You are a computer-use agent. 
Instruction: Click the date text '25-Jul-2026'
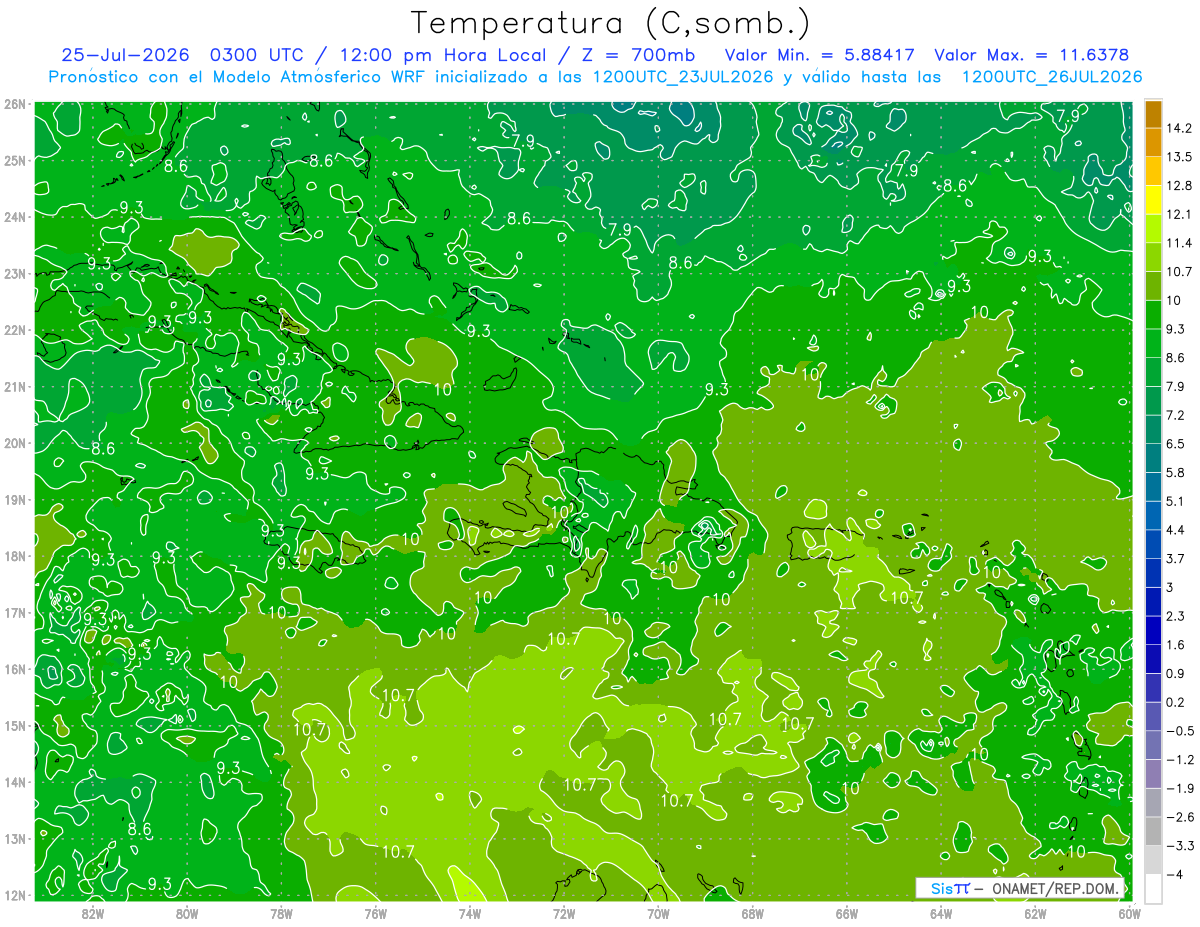tap(126, 55)
